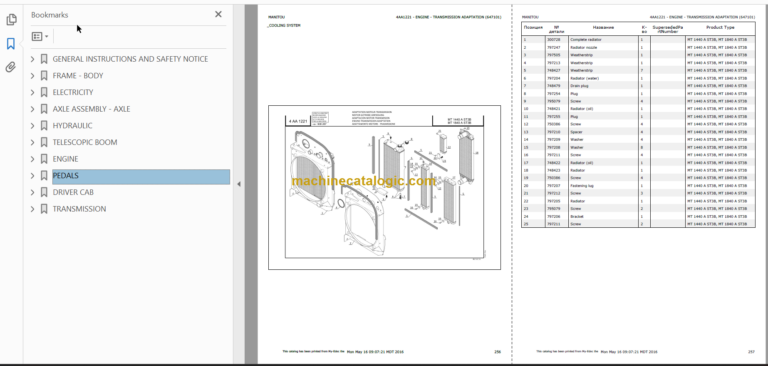768x366 pixels.
Task: Click the bookmark icon beside DRIVER CAB
Action: 44,193
